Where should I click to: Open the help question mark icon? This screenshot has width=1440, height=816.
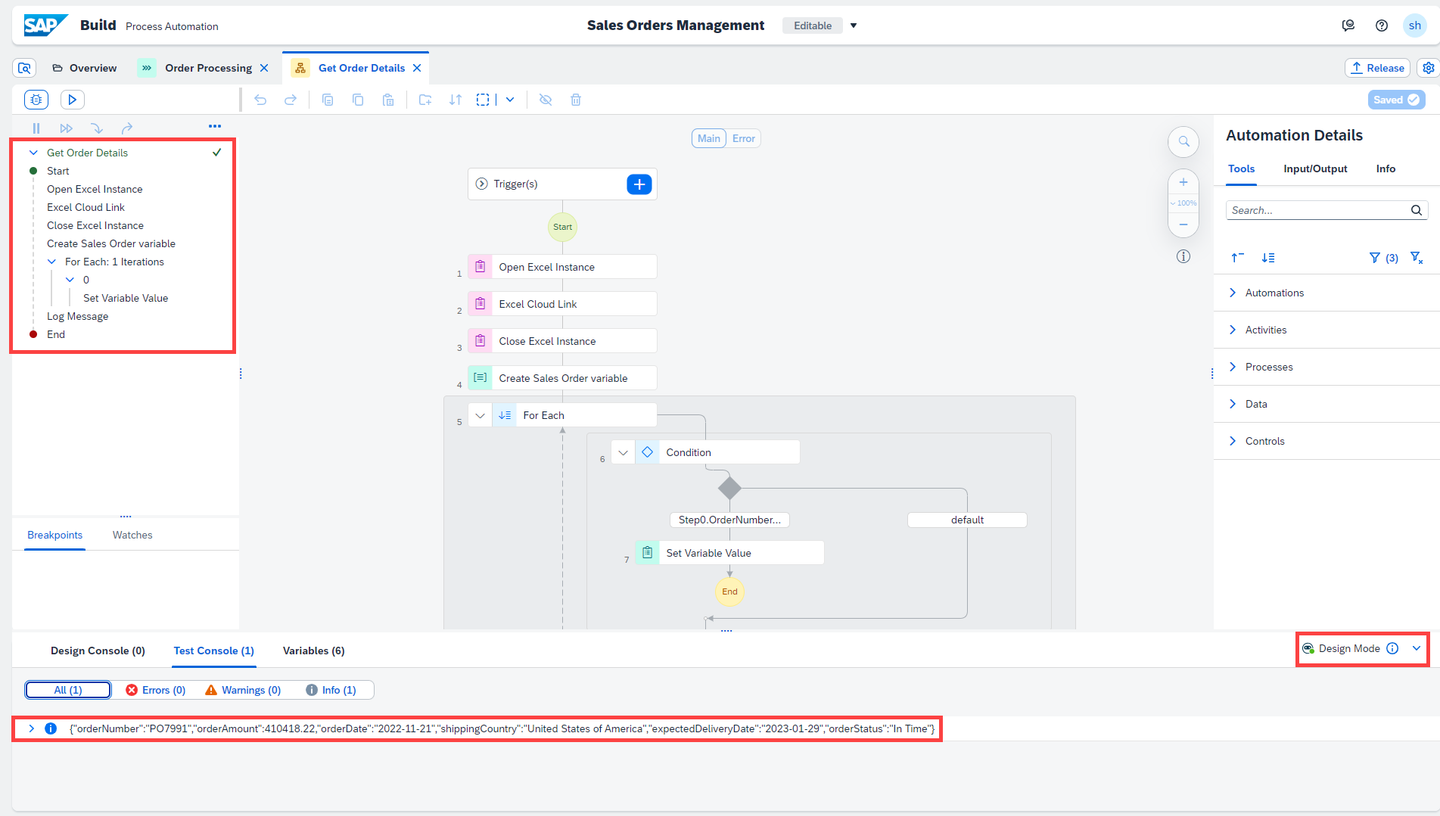[x=1382, y=26]
